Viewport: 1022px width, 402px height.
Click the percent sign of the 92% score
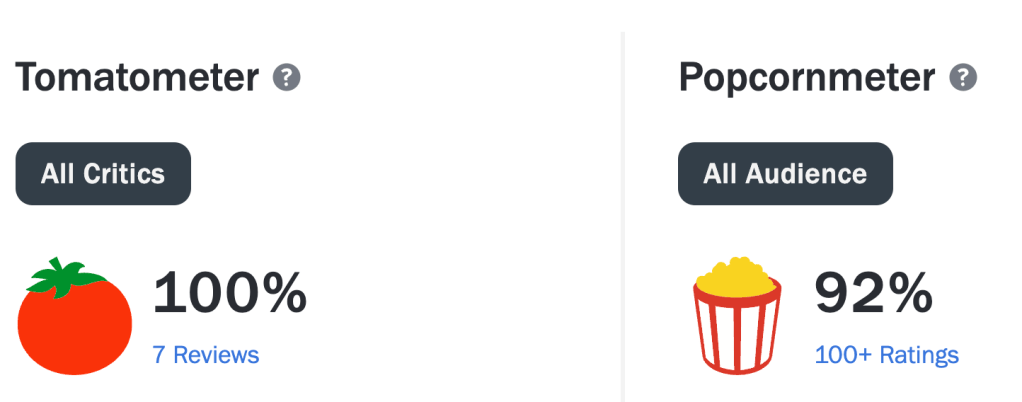pos(911,294)
